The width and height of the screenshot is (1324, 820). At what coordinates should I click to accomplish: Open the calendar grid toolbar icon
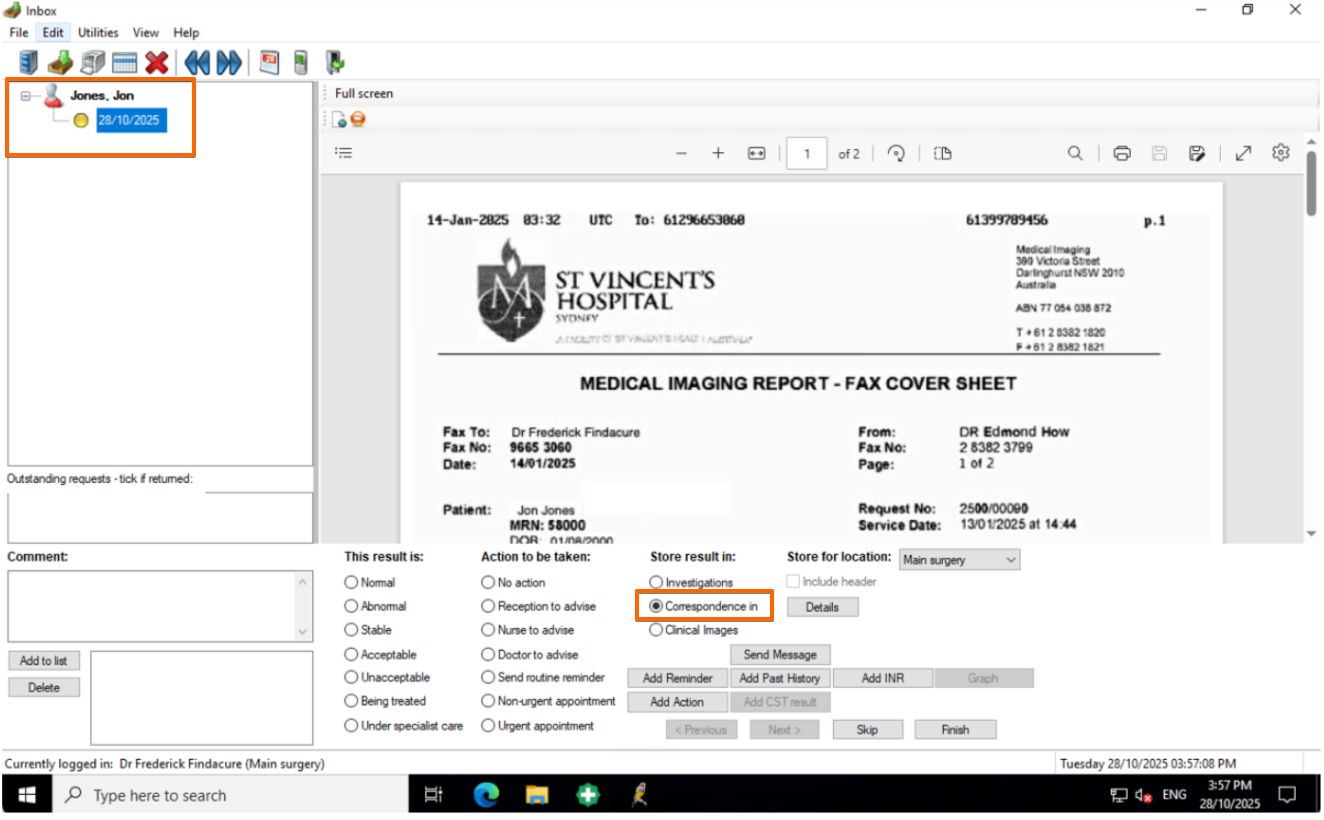[x=124, y=63]
